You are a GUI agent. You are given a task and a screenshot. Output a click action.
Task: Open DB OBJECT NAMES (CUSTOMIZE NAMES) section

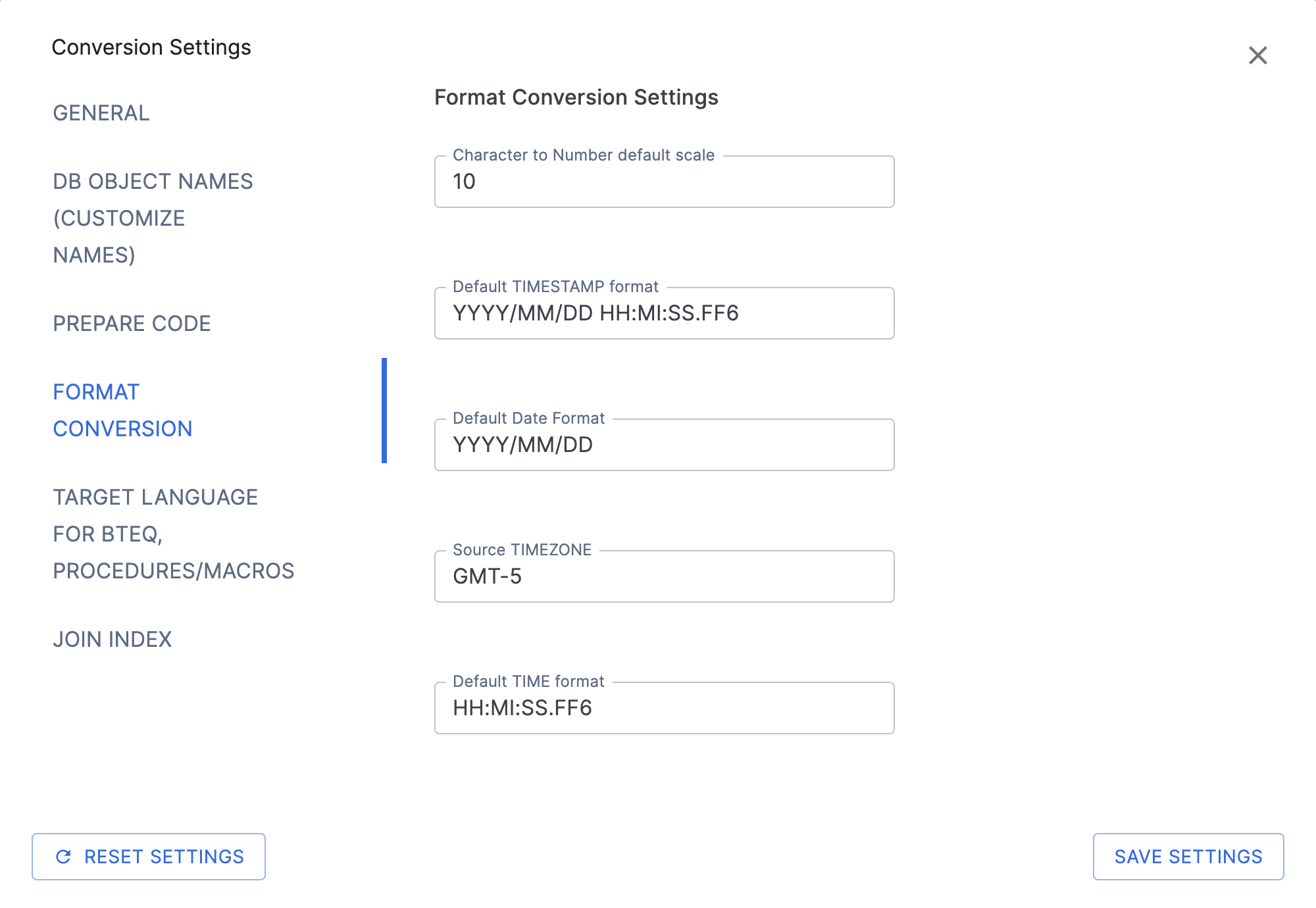pos(153,217)
